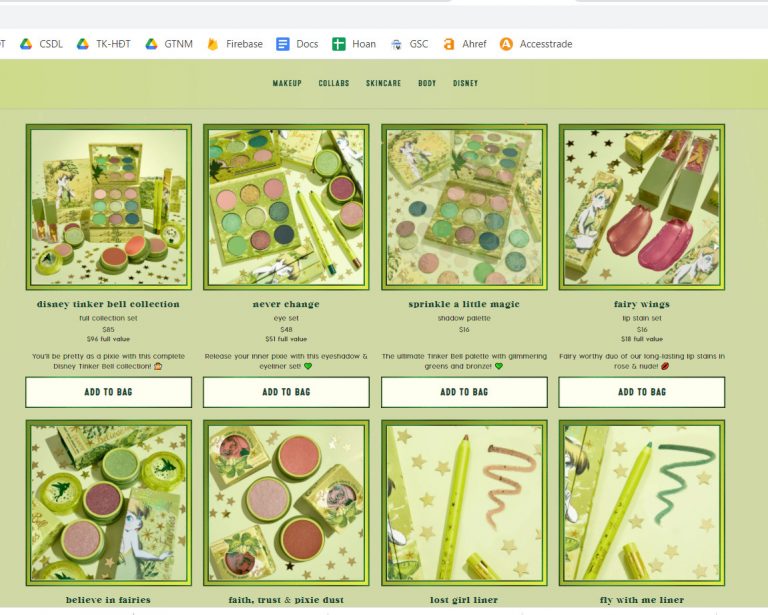This screenshot has height=615, width=768.
Task: Open never change eye set product image
Action: click(x=287, y=207)
